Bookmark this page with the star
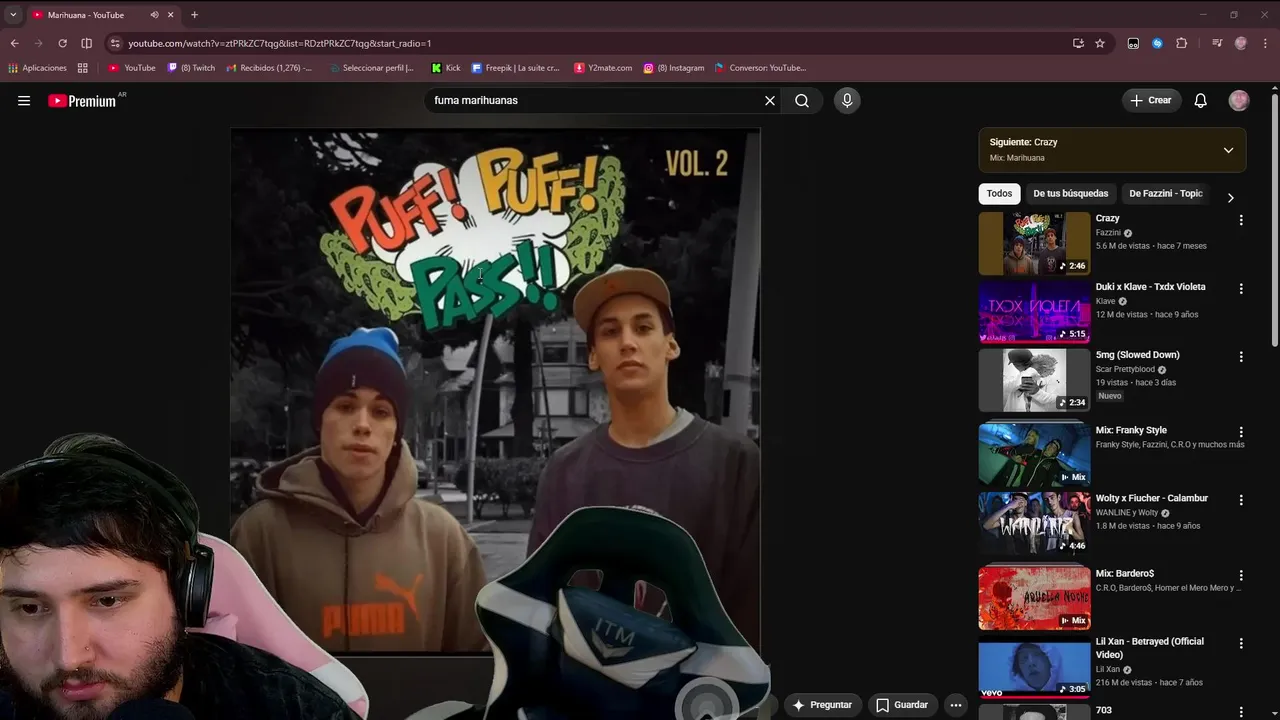The width and height of the screenshot is (1280, 720). [x=1100, y=43]
